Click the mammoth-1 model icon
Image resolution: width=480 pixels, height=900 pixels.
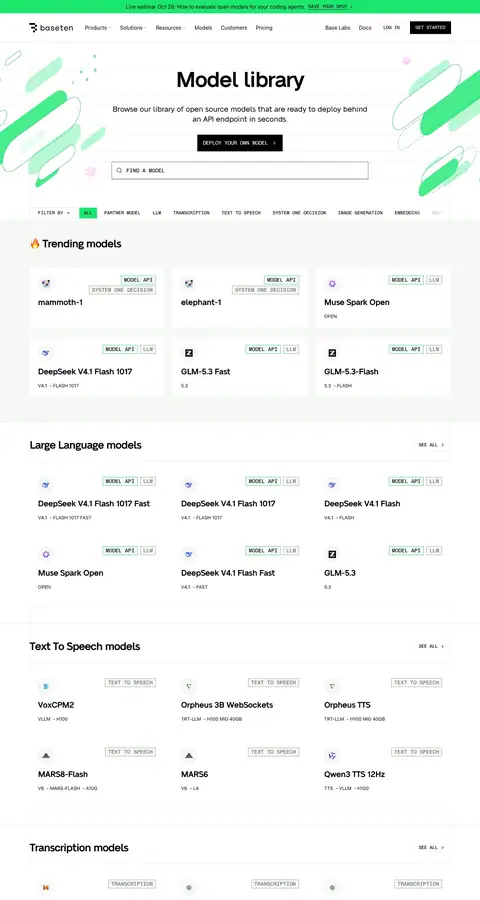[x=46, y=284]
